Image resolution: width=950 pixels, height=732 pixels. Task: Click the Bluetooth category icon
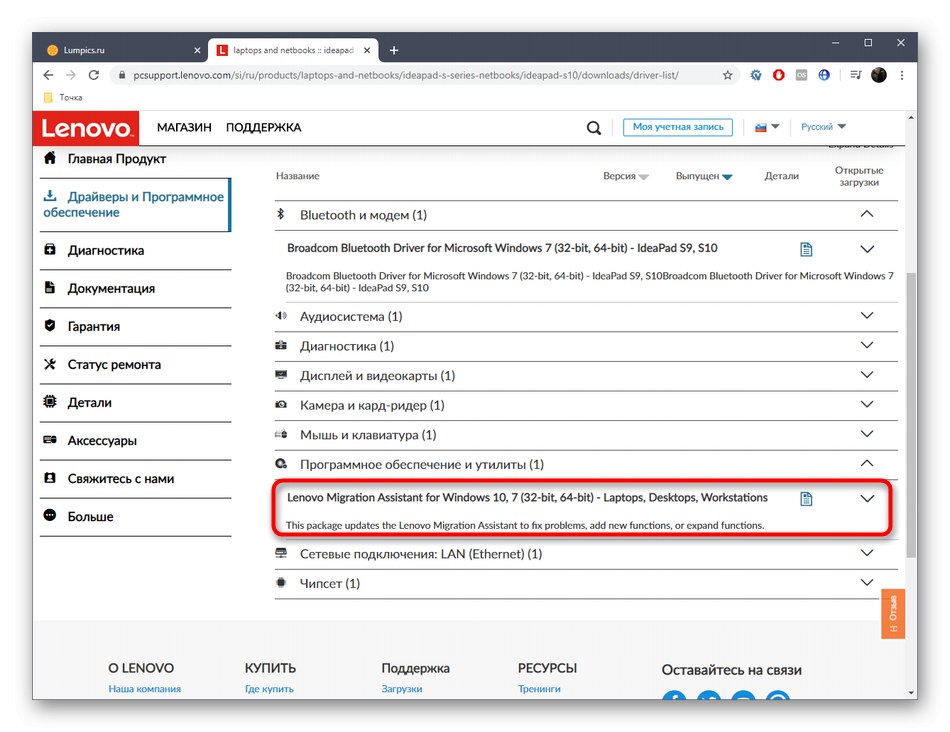click(281, 214)
